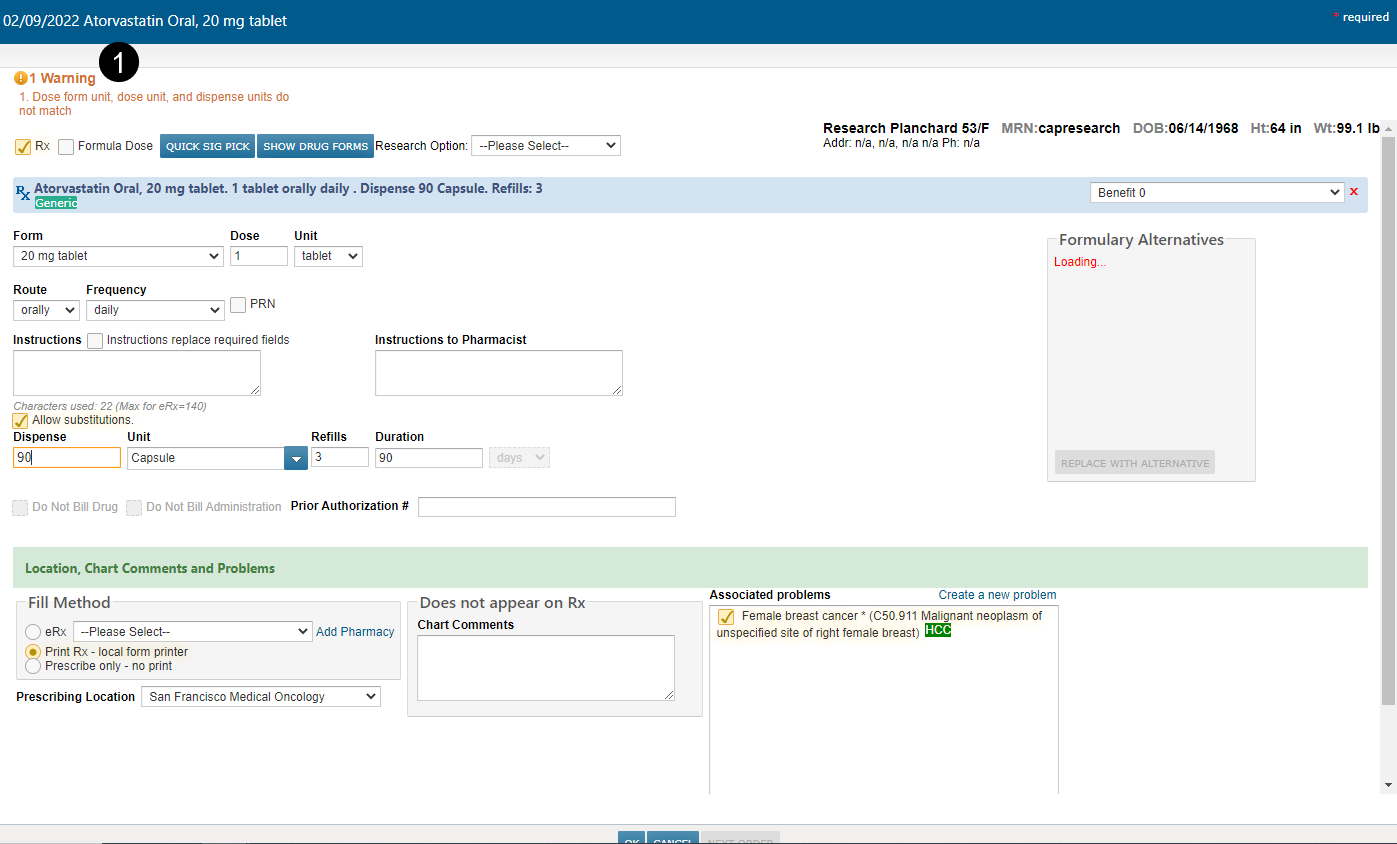Open the Prescribing Location dropdown
Screen dimensions: 1397x844
(x=260, y=697)
